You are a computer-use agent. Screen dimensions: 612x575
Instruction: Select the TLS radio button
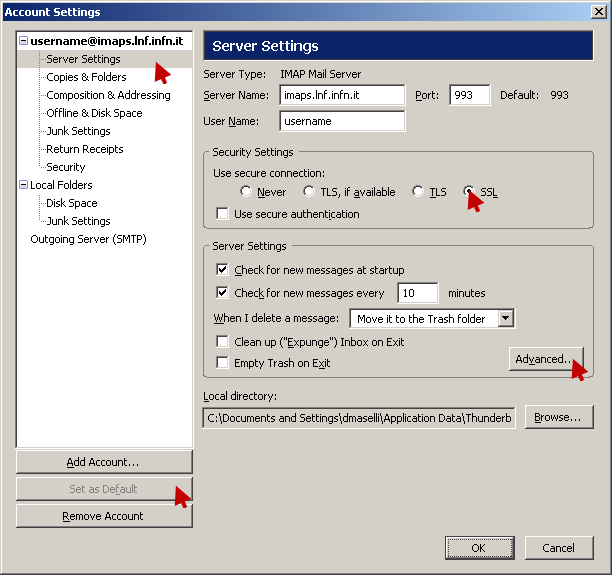click(x=418, y=191)
